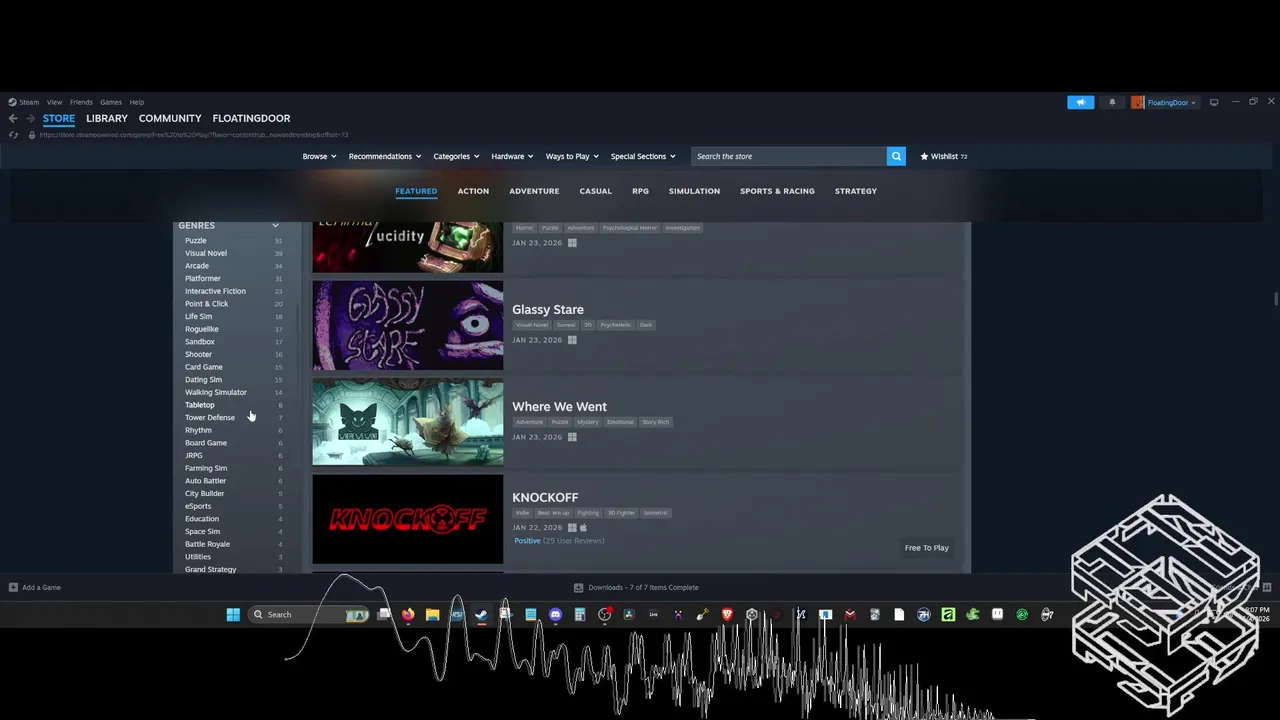The image size is (1280, 720).
Task: Go forward with the navigation arrow
Action: (x=29, y=118)
